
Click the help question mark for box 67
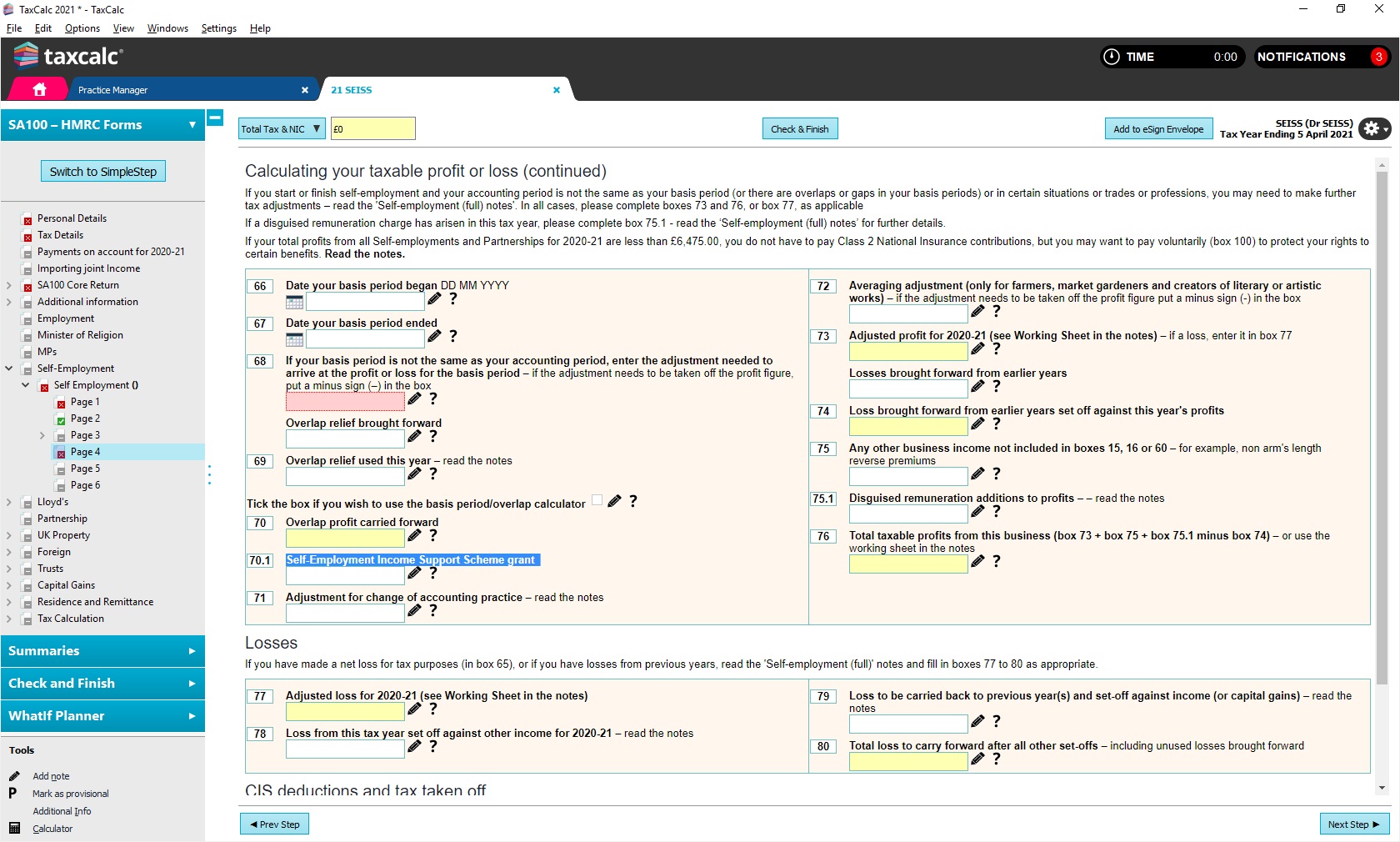click(453, 336)
